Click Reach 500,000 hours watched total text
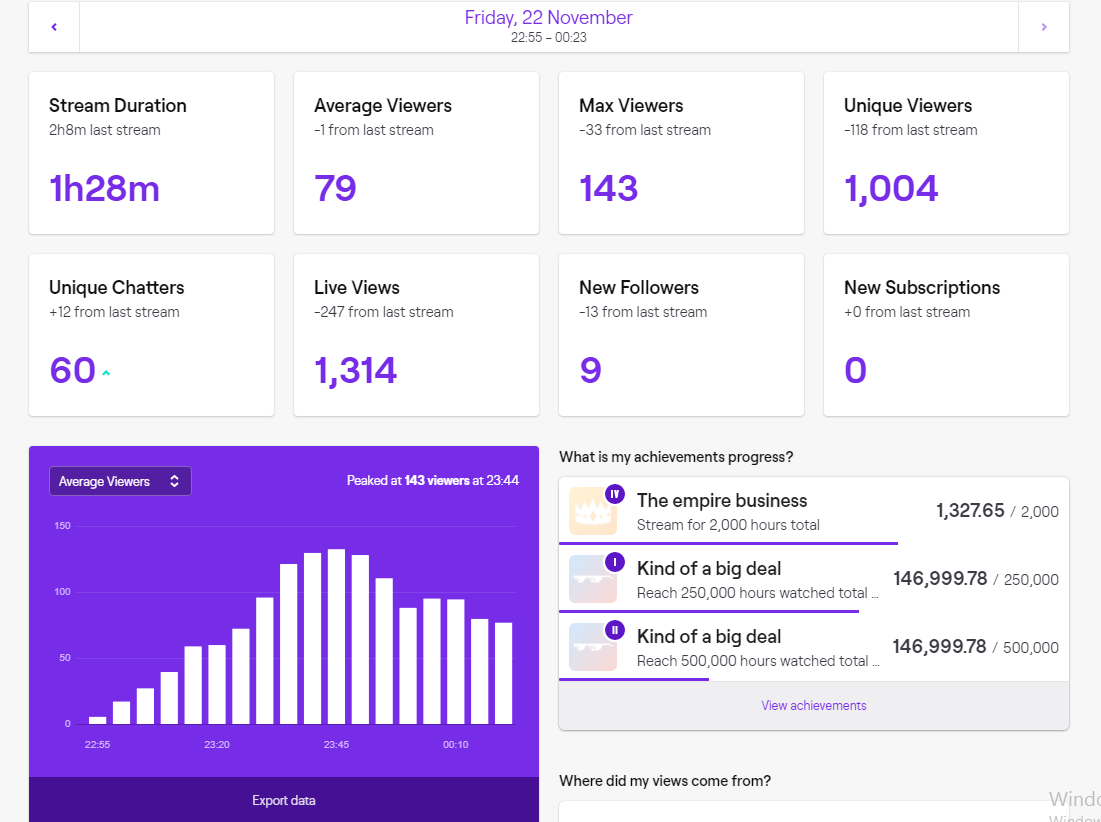The image size is (1101, 822). (758, 661)
